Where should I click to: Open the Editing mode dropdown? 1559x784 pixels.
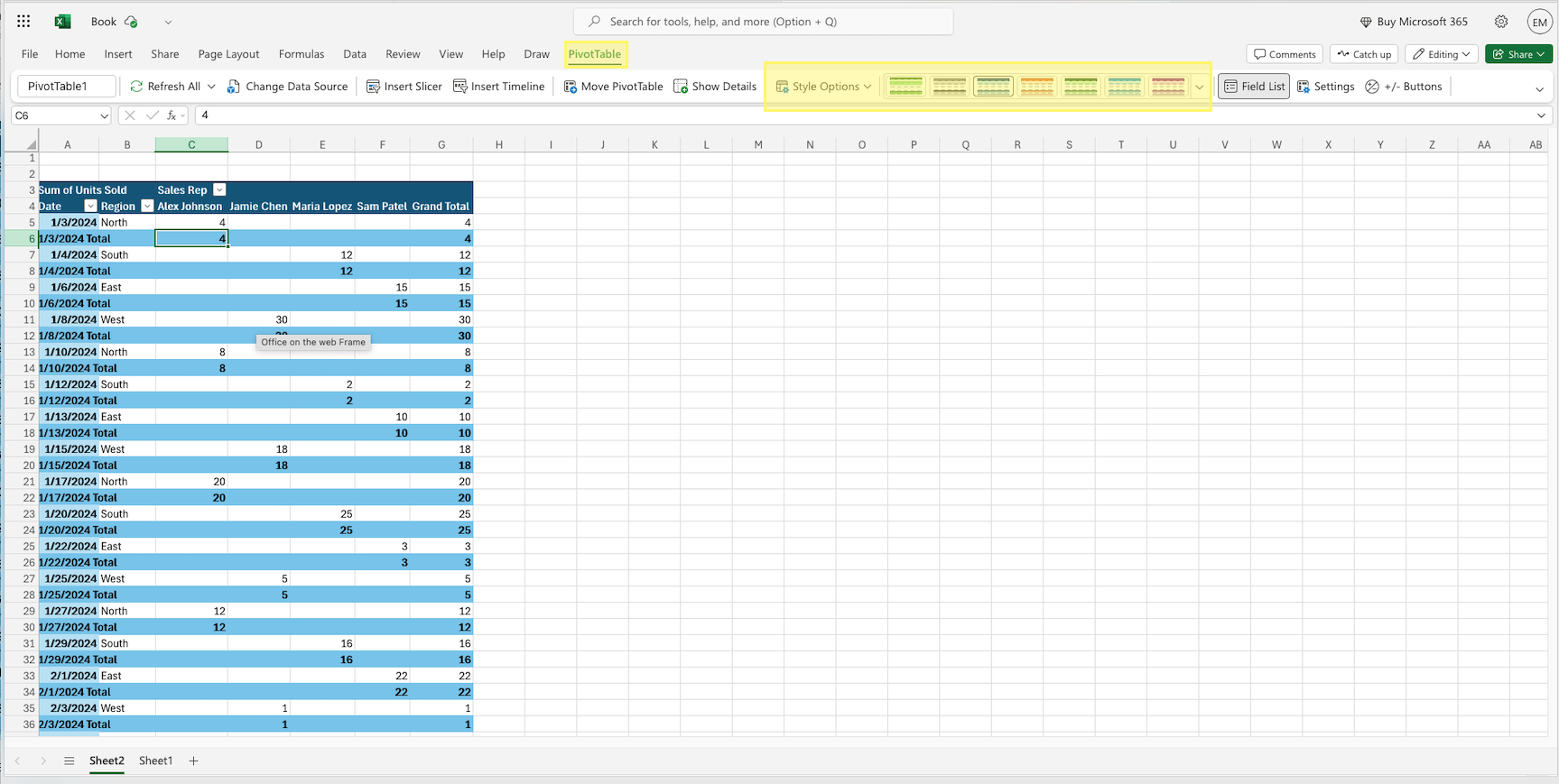1441,54
